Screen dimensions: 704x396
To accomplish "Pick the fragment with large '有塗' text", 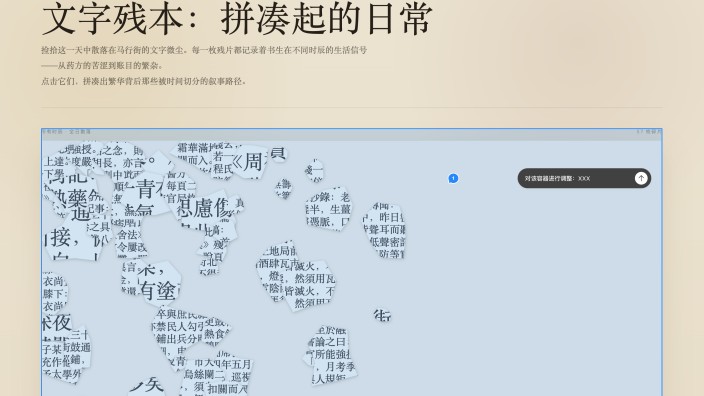I will (x=159, y=284).
